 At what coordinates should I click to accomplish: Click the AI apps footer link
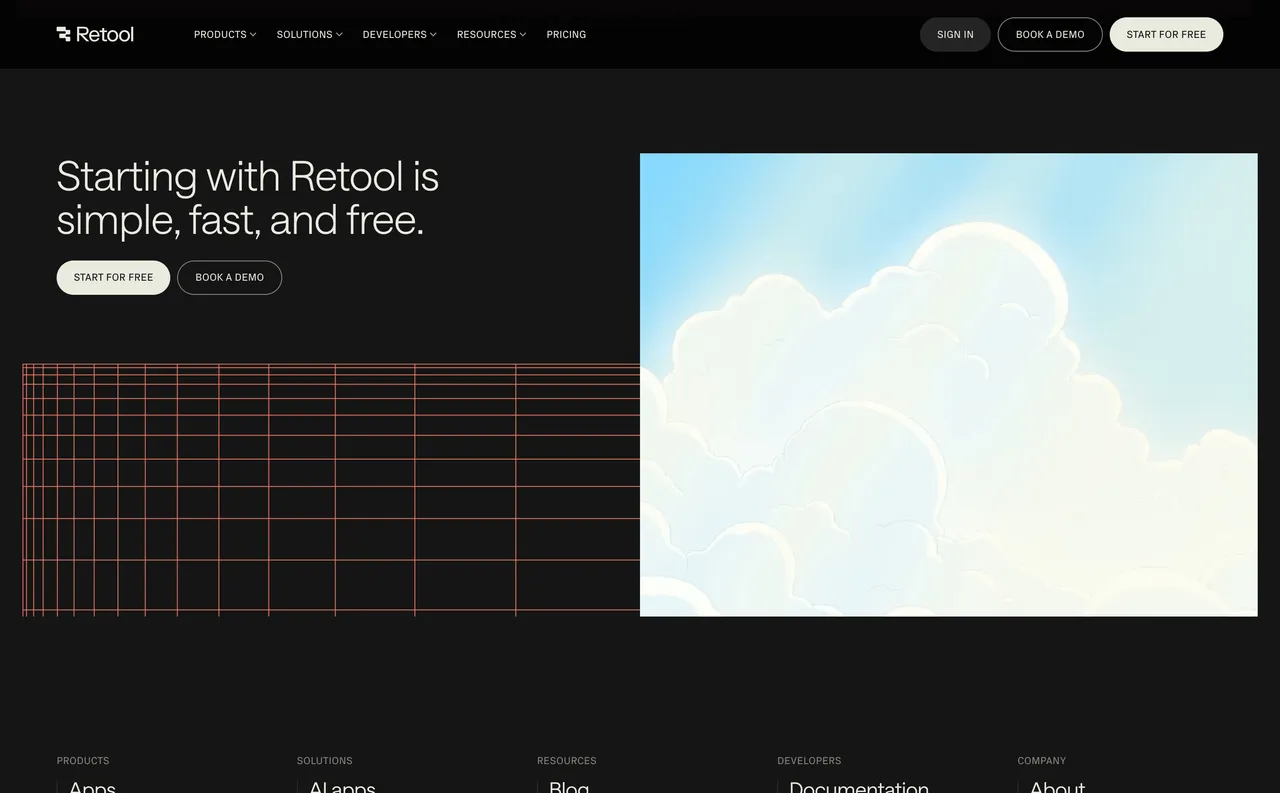(342, 788)
